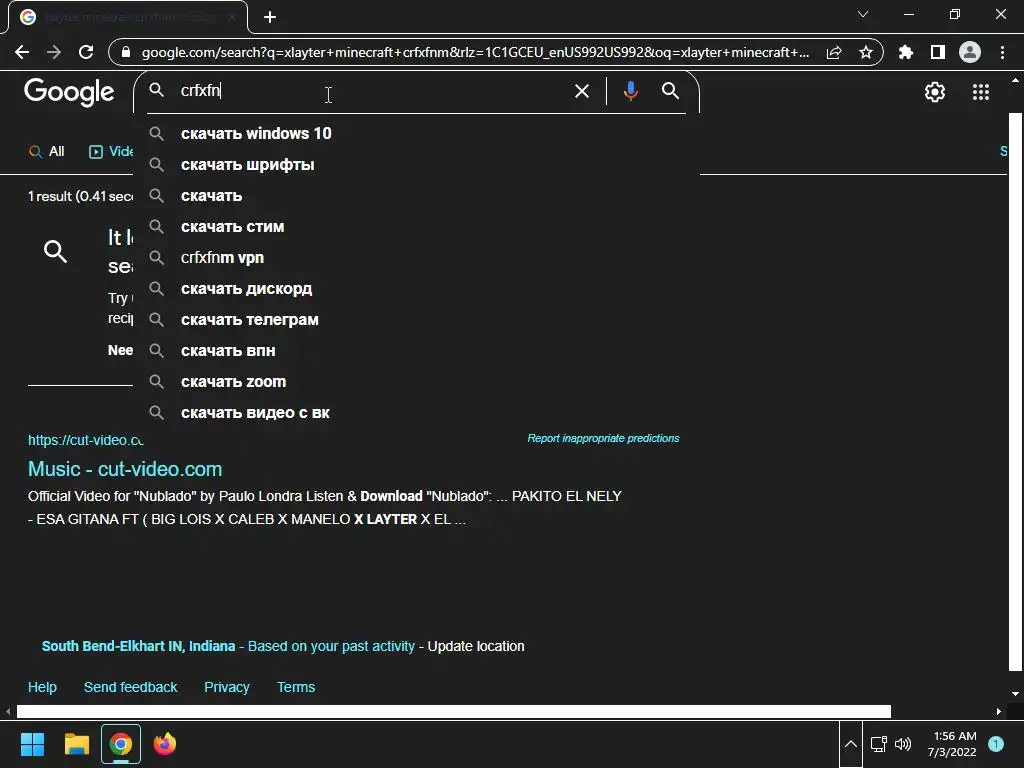Open Windows Start menu
This screenshot has height=768, width=1024.
tap(32, 744)
